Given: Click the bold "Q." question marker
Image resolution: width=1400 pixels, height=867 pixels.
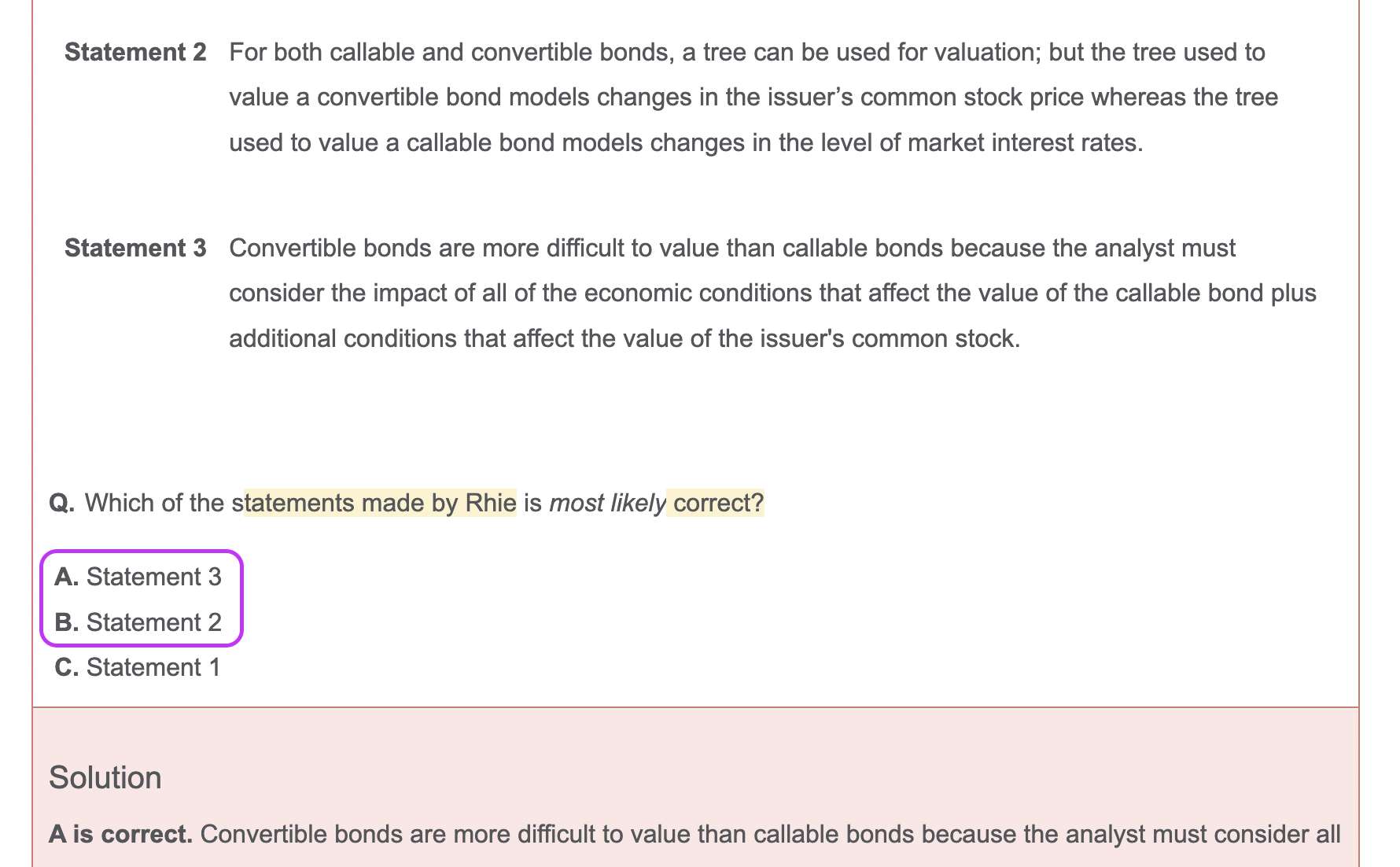Looking at the screenshot, I should (61, 503).
